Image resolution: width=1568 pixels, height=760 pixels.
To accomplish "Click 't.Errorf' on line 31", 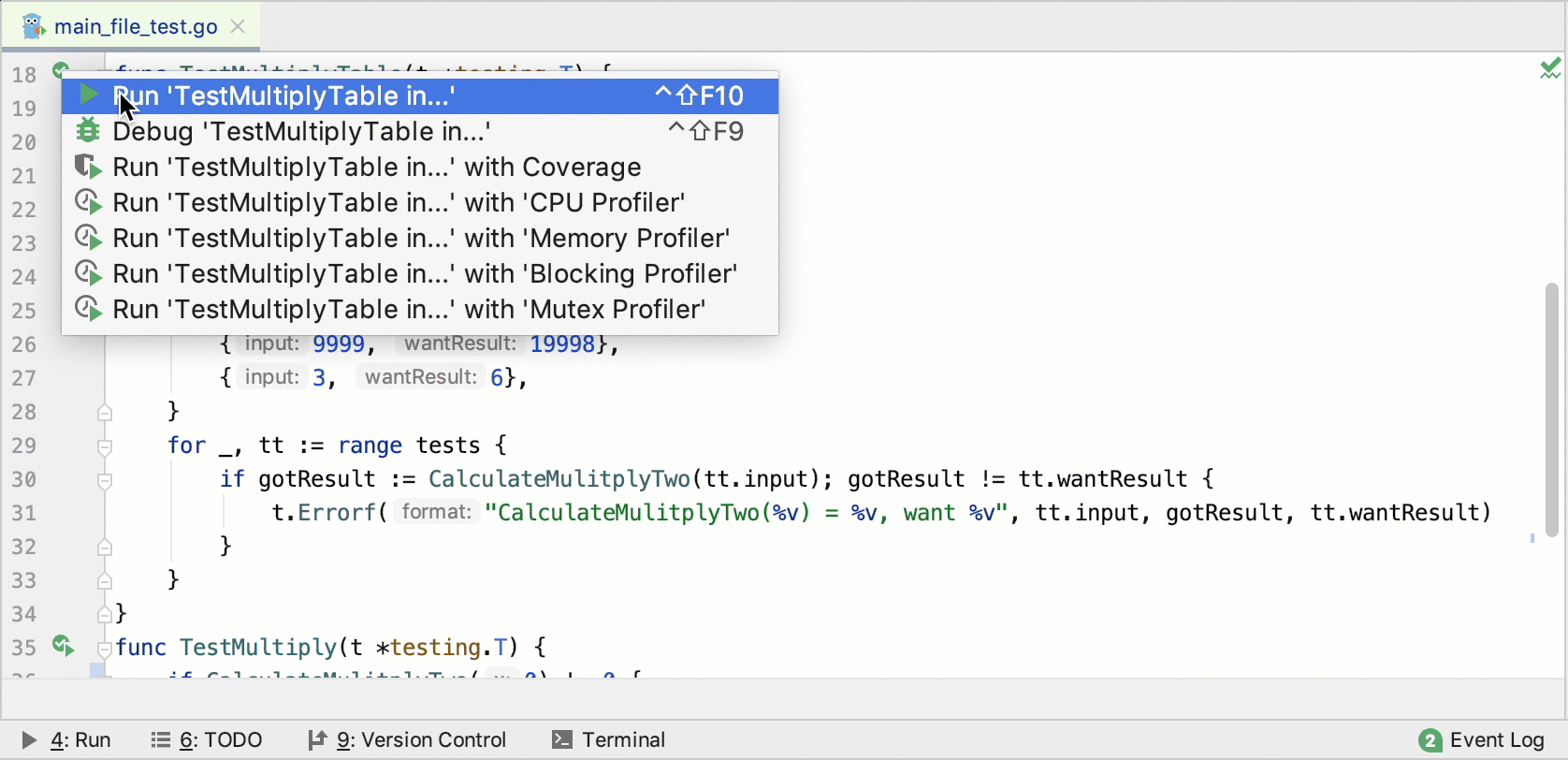I will click(324, 513).
